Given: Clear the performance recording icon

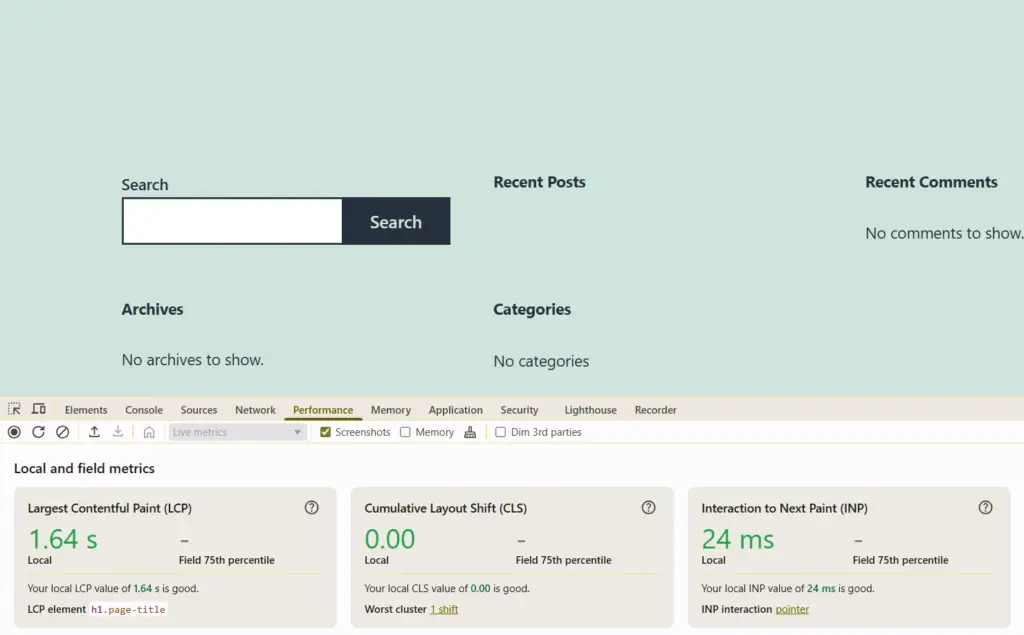Looking at the screenshot, I should tap(63, 432).
